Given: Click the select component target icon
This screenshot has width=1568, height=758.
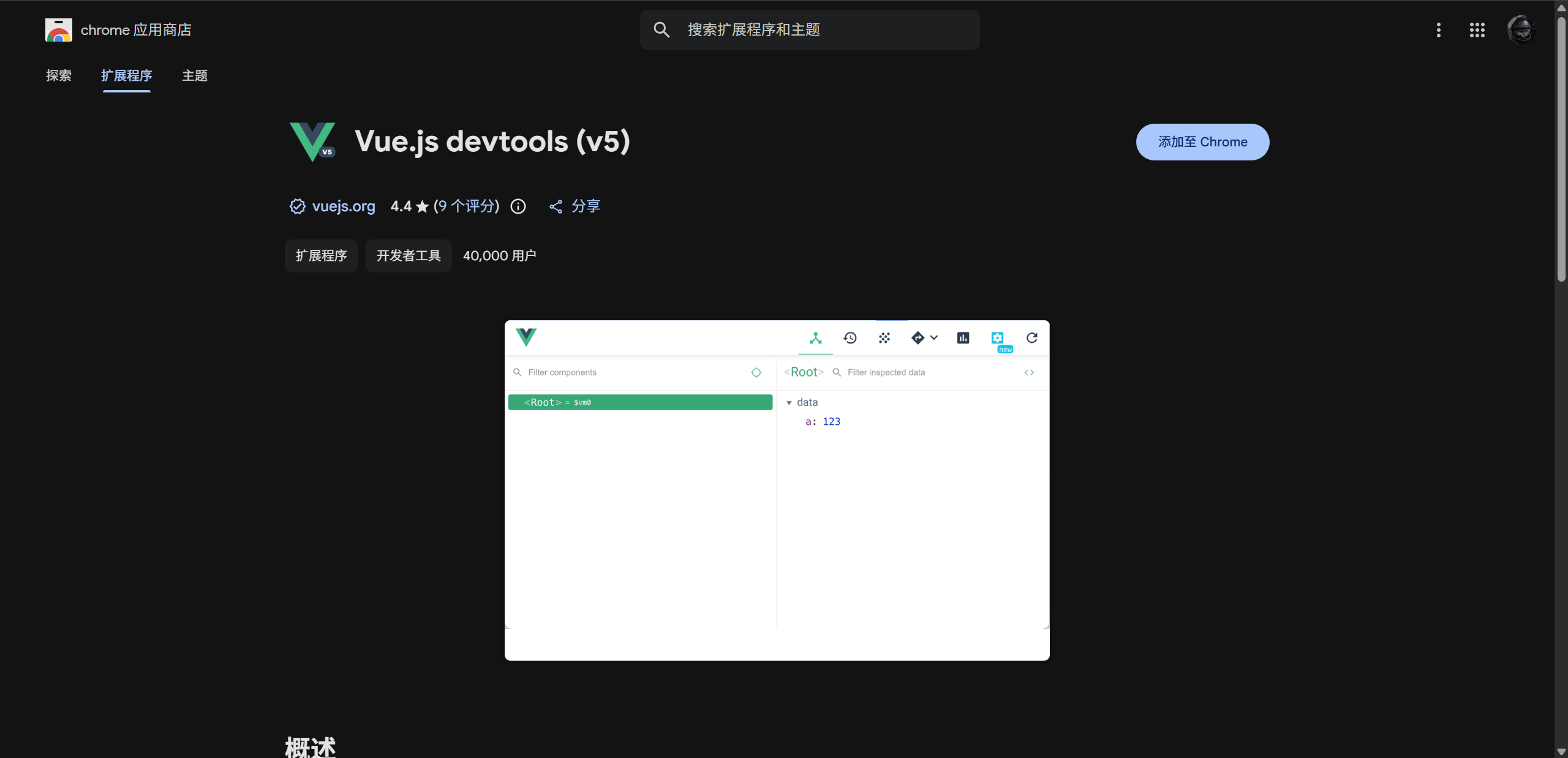Looking at the screenshot, I should (756, 372).
